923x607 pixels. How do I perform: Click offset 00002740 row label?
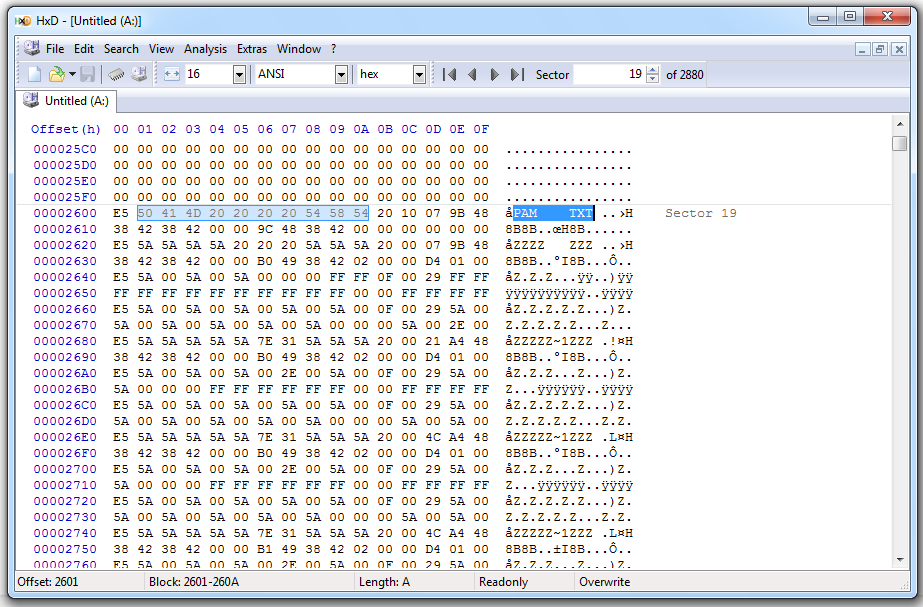[x=65, y=533]
